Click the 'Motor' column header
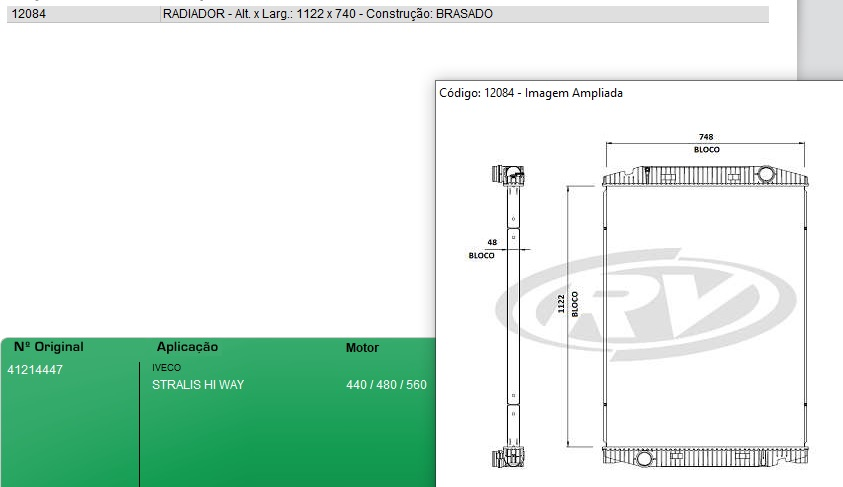This screenshot has height=487, width=843. 362,348
